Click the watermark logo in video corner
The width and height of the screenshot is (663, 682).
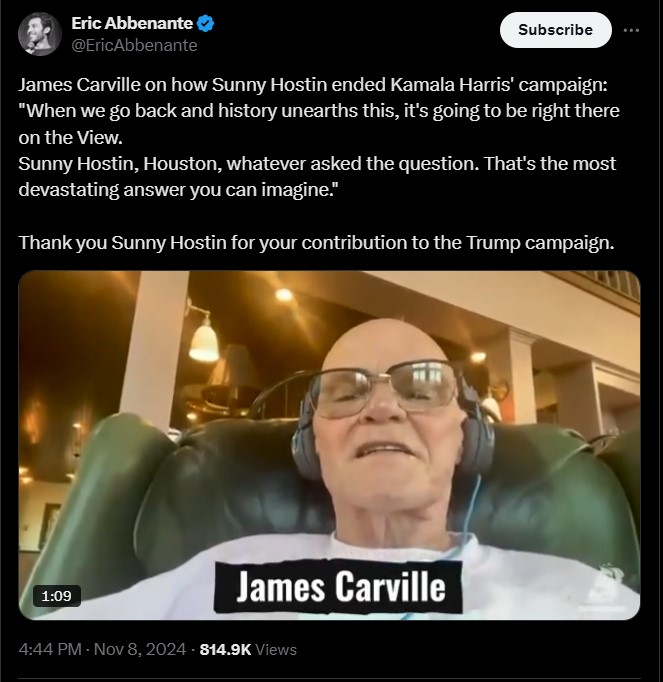(x=608, y=587)
